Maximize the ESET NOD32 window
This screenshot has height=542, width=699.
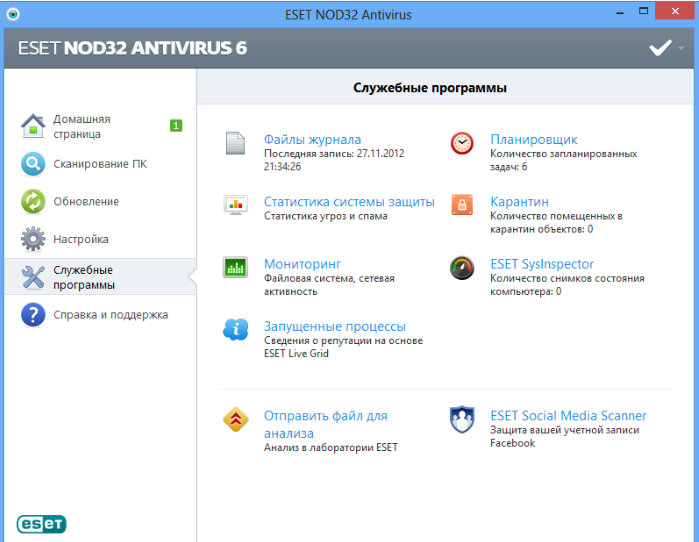(x=643, y=11)
